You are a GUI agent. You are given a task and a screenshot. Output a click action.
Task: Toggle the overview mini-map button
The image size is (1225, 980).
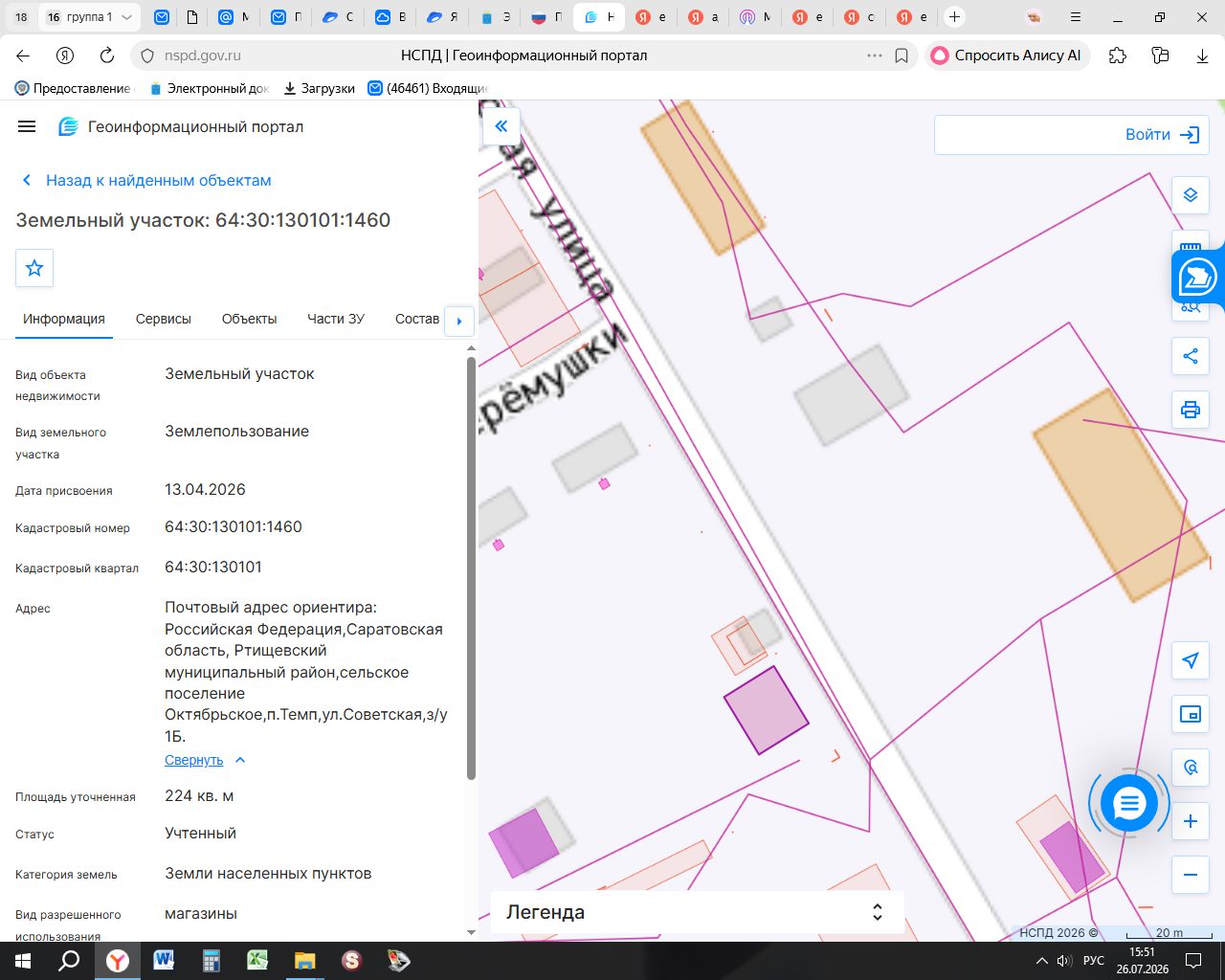pyautogui.click(x=1191, y=714)
